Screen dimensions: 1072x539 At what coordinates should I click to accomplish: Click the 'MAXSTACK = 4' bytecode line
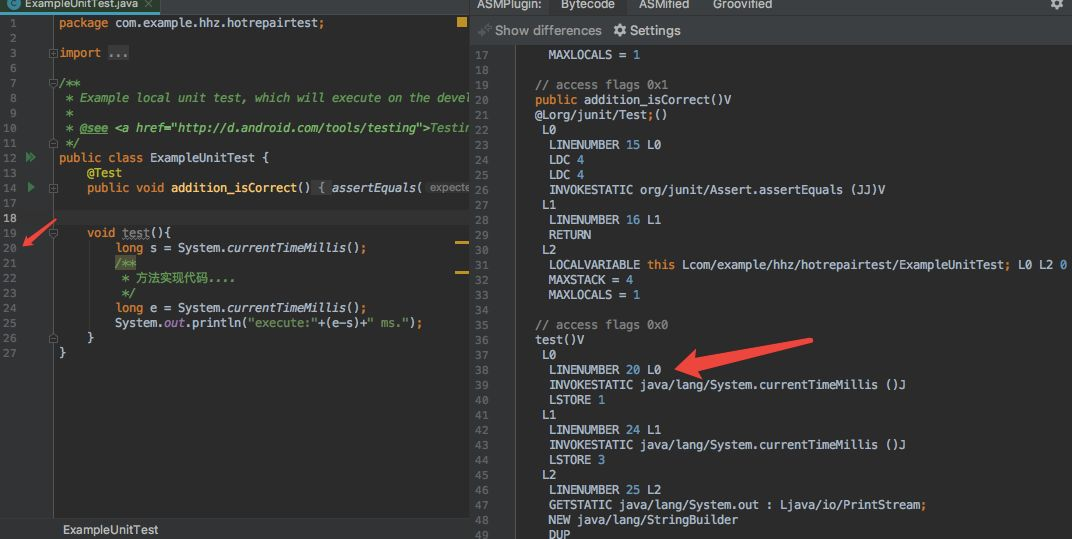pyautogui.click(x=590, y=280)
